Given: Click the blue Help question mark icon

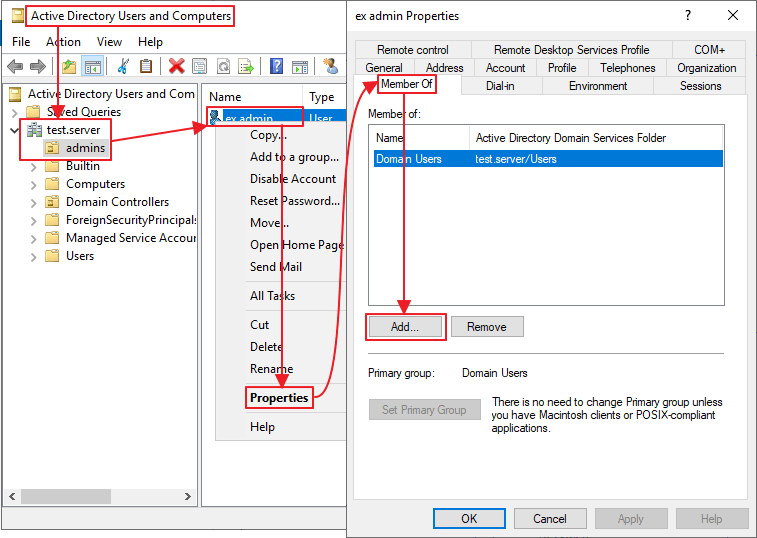Looking at the screenshot, I should (277, 66).
